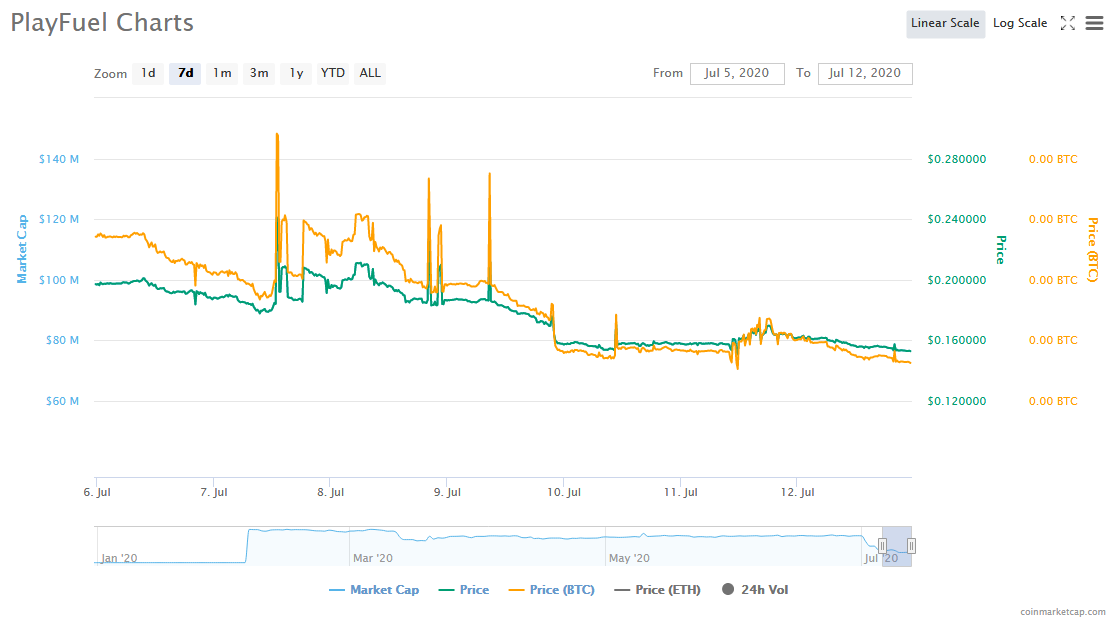Set zoom range to 1y
This screenshot has height=620, width=1116.
pos(296,73)
